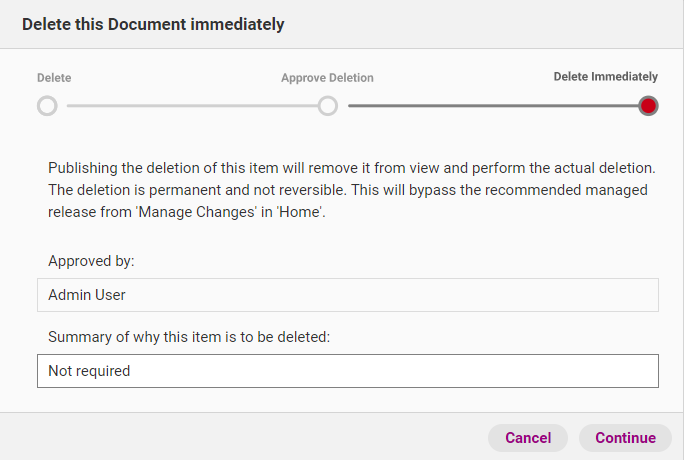Viewport: 684px width, 460px height.
Task: Click empty area of the dialog footer bar
Action: 240,436
